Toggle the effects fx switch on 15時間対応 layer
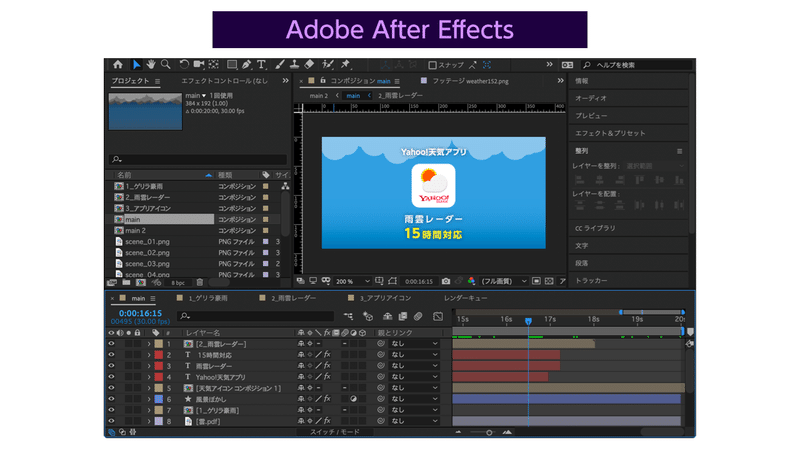The height and width of the screenshot is (450, 800). tap(327, 355)
